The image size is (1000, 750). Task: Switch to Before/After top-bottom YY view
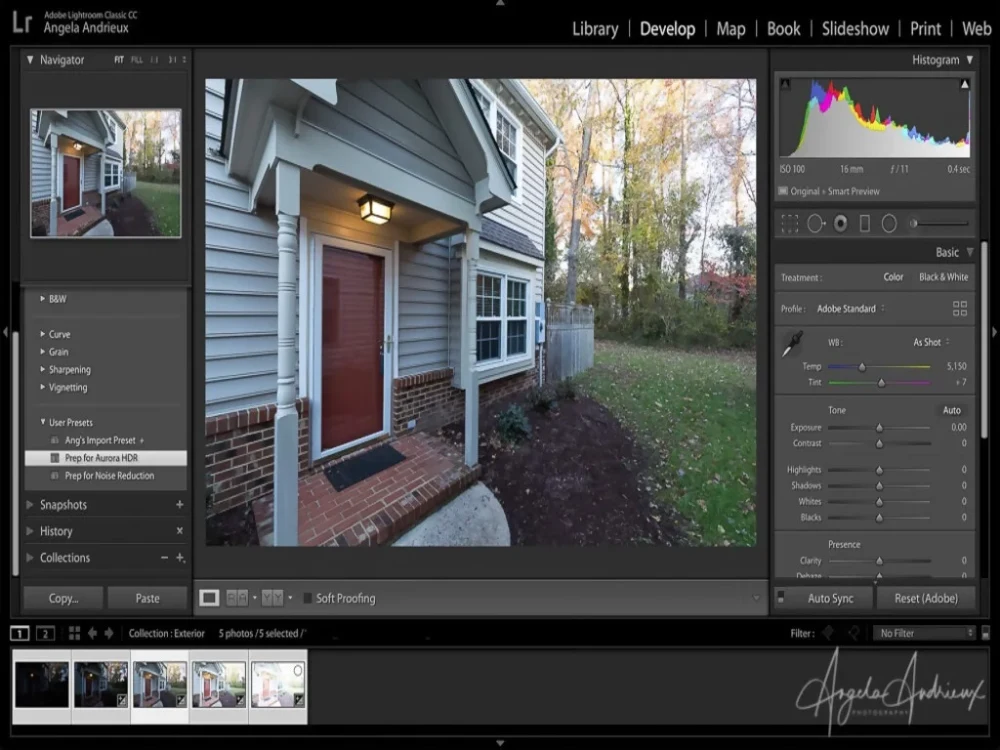click(272, 598)
